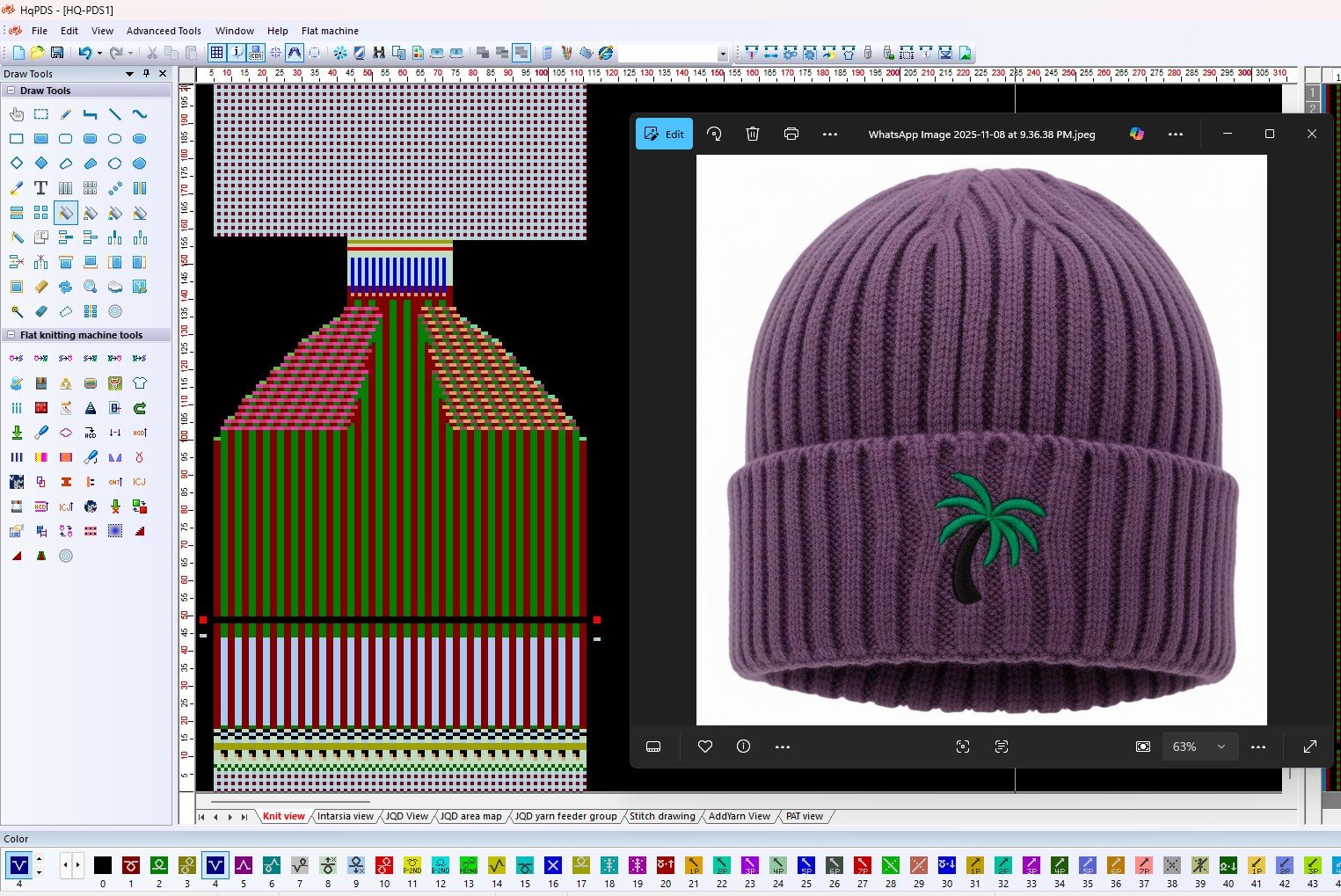1341x896 pixels.
Task: Pick the freehand pencil draw tool
Action: coord(66,114)
